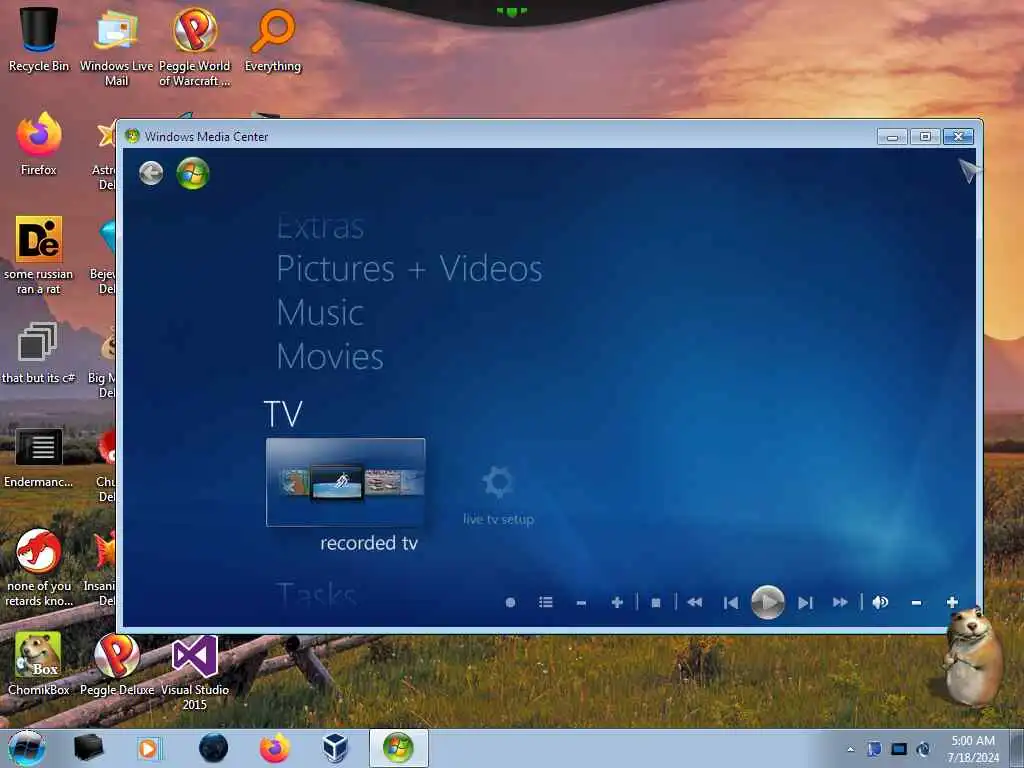This screenshot has width=1024, height=768.
Task: Select Pictures + Videos menu entry
Action: (x=409, y=268)
